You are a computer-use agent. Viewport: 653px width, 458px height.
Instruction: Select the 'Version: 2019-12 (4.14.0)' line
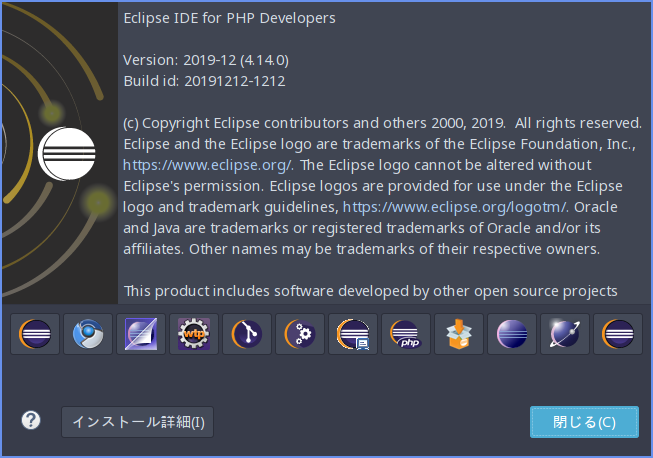coord(206,60)
